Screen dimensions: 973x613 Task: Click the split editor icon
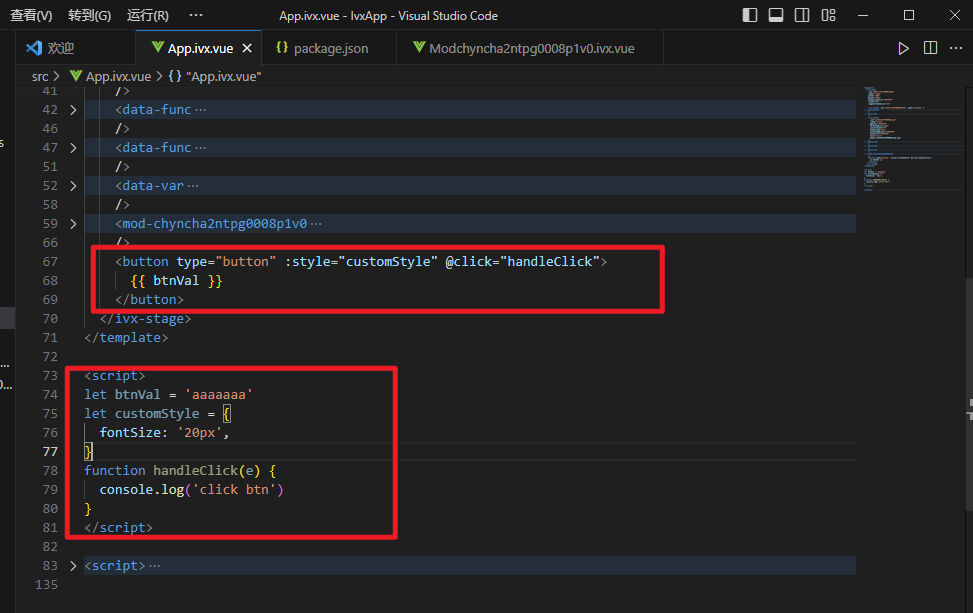click(930, 48)
